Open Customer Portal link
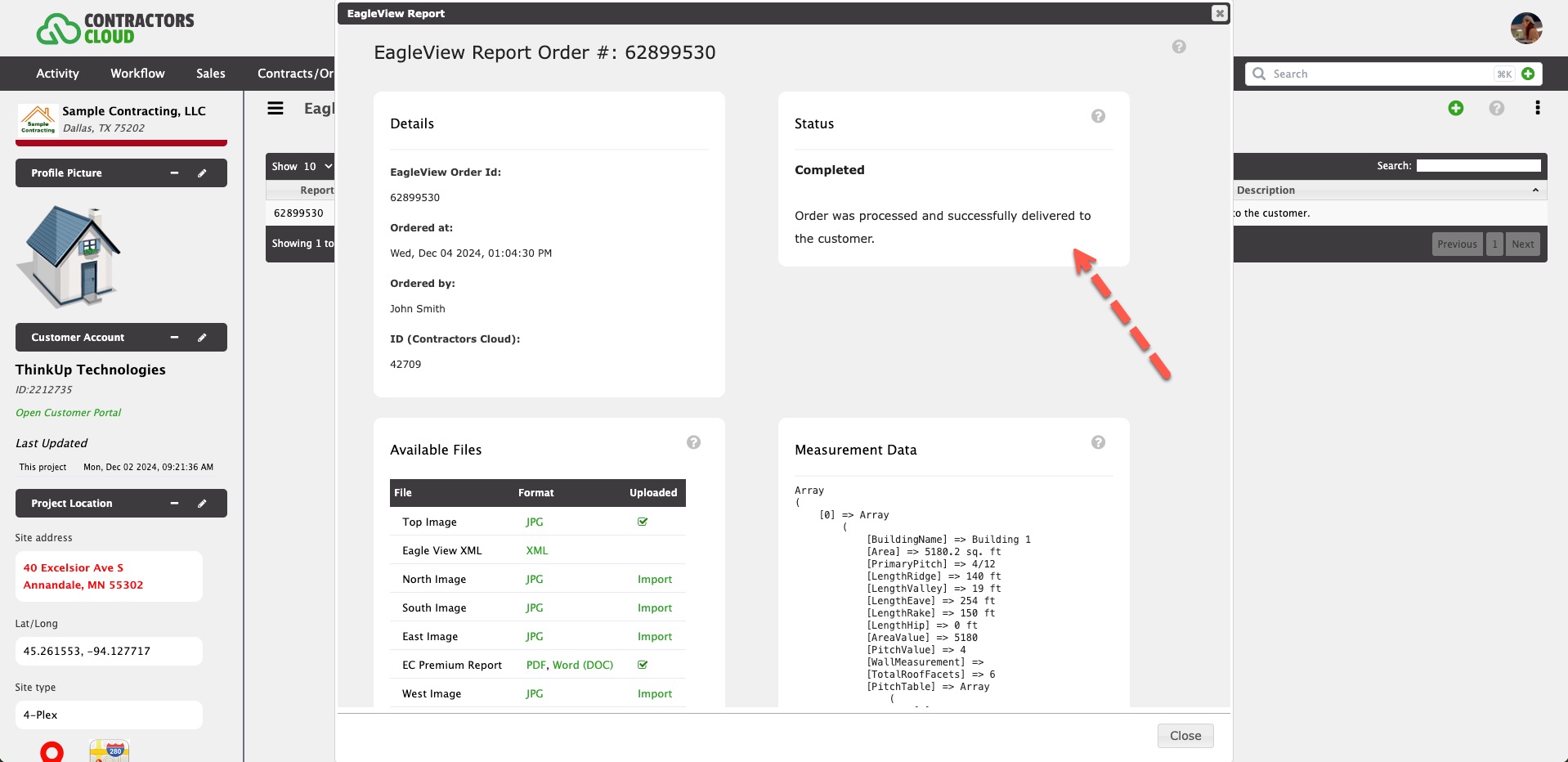 click(x=69, y=412)
